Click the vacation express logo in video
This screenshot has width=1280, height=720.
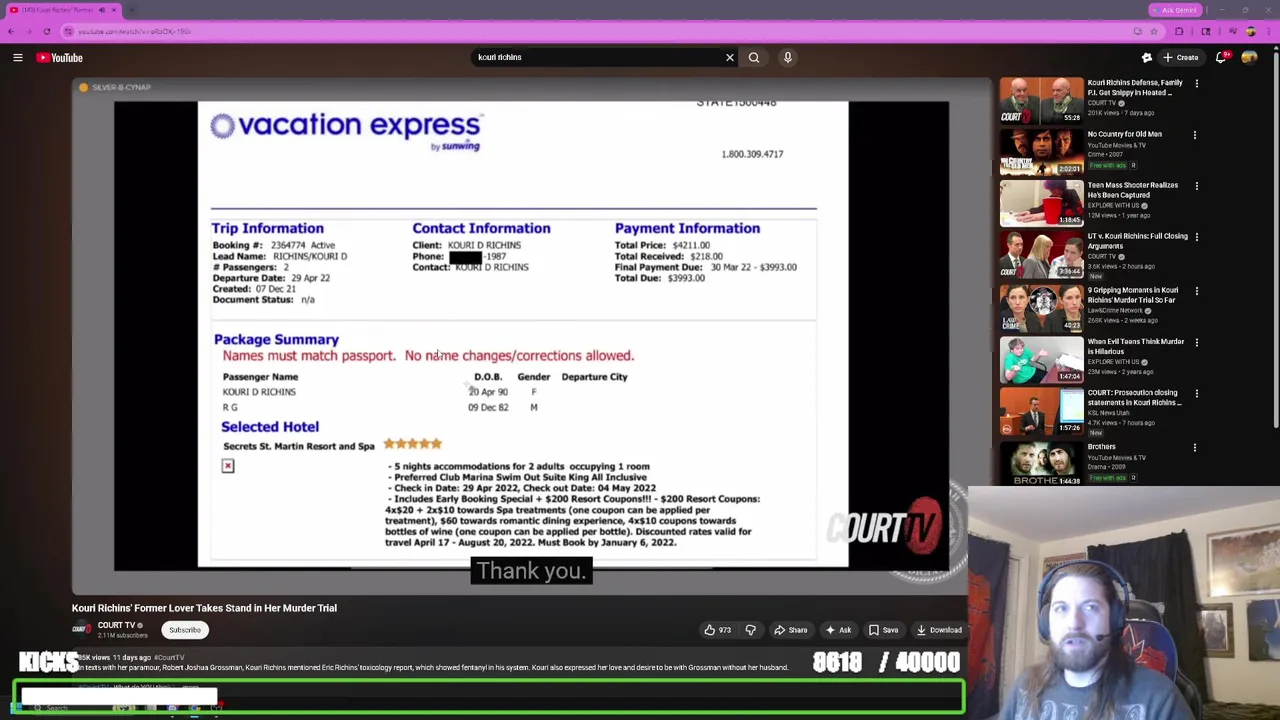click(346, 130)
